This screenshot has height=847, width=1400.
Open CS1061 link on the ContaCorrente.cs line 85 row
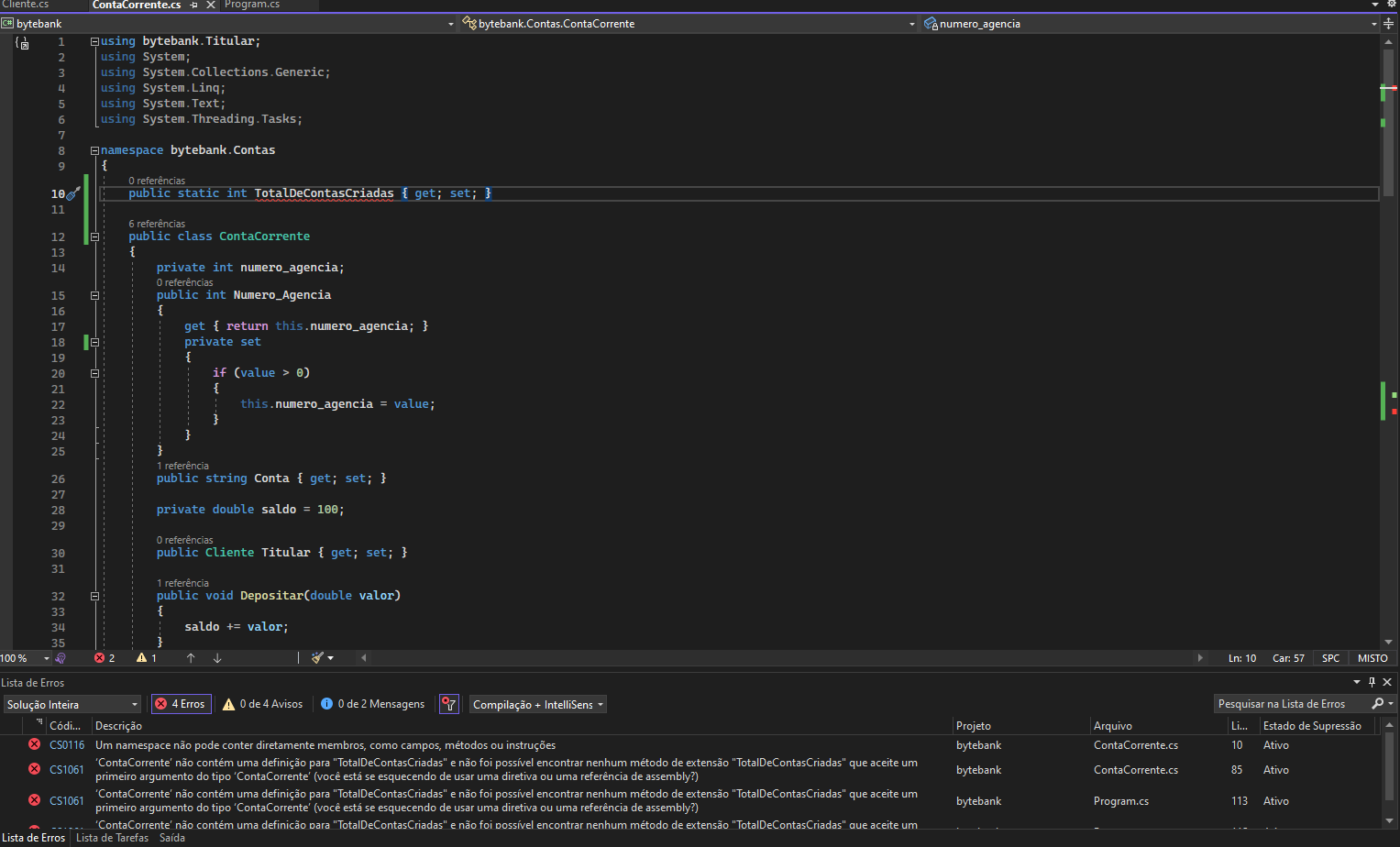[x=67, y=770]
